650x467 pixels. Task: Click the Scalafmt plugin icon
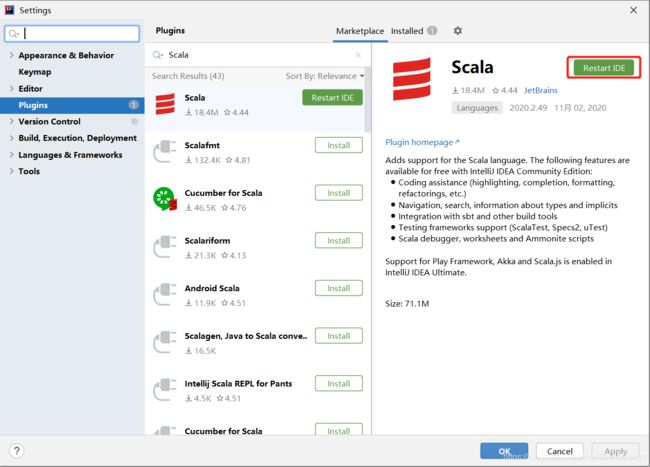click(165, 152)
